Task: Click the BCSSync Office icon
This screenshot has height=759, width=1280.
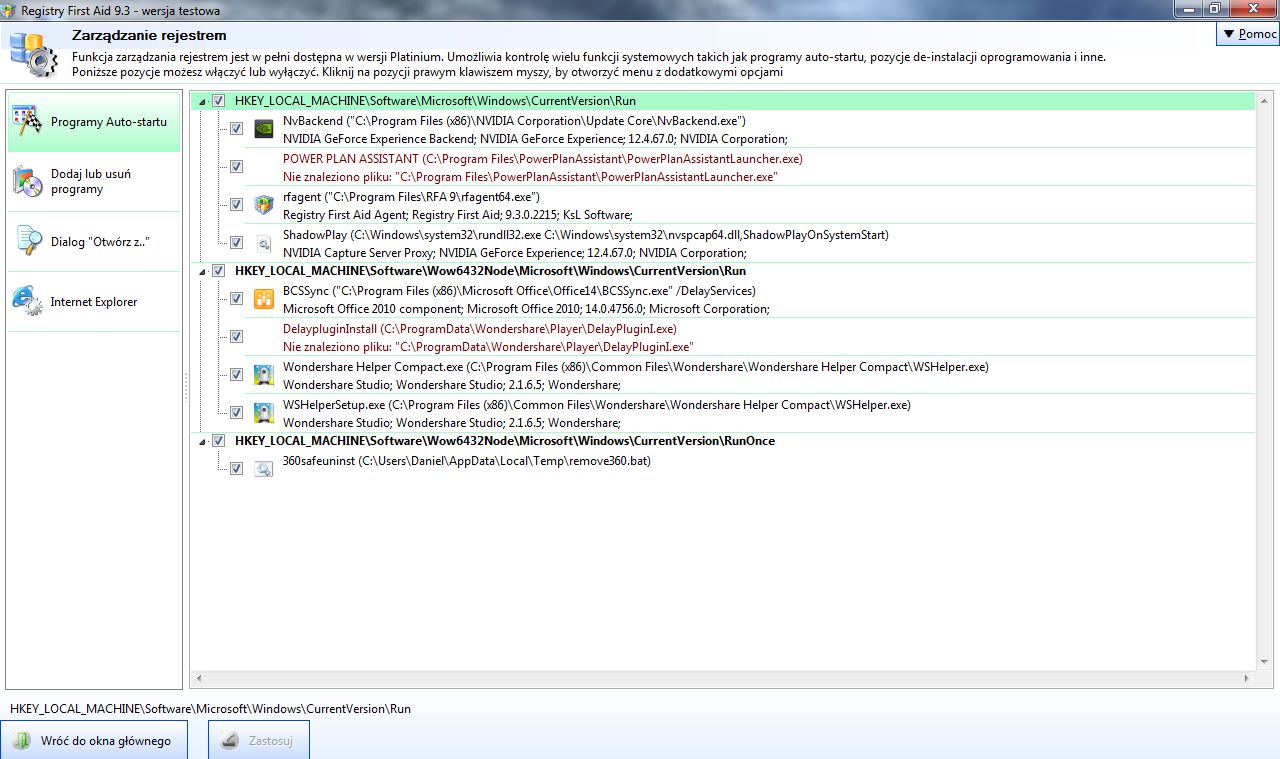Action: (264, 298)
